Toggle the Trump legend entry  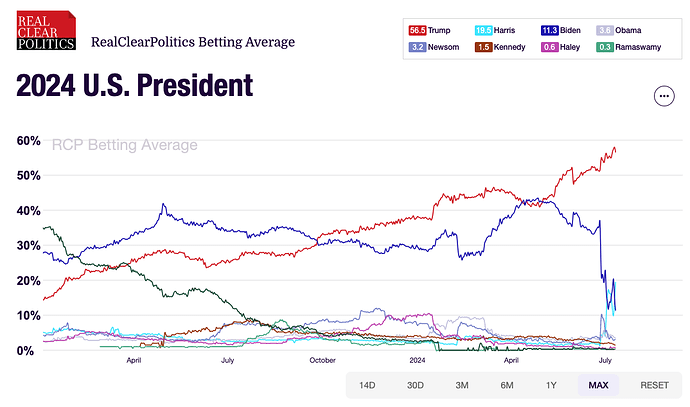coord(429,30)
